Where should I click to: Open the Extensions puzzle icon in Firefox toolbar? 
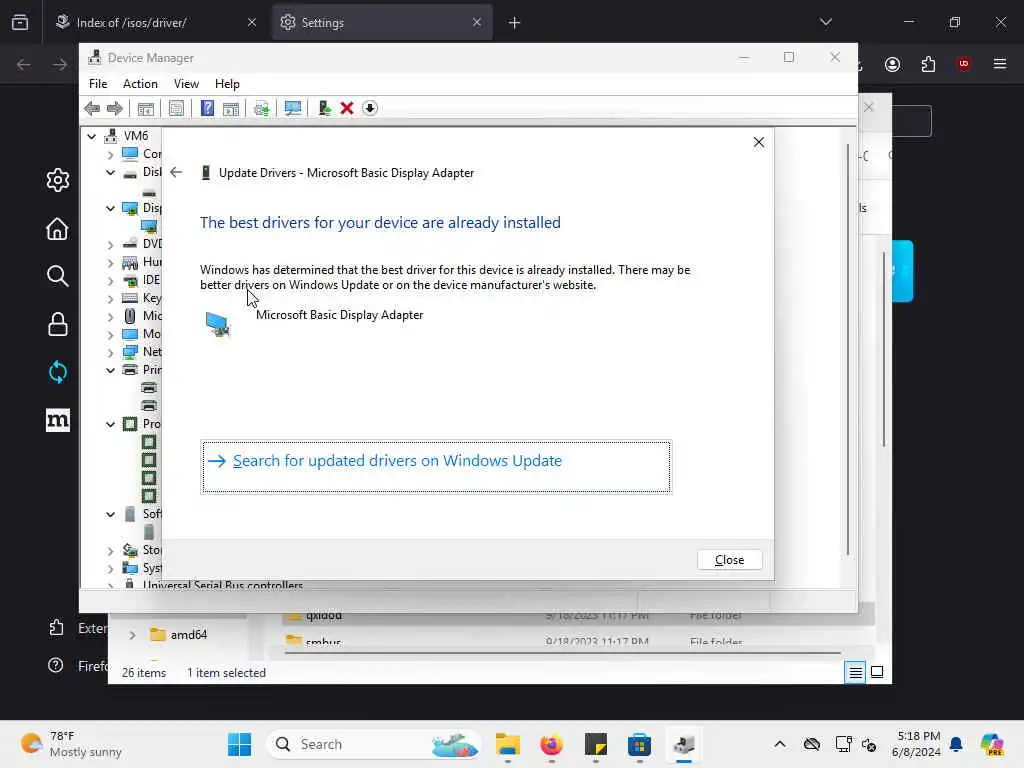click(928, 64)
